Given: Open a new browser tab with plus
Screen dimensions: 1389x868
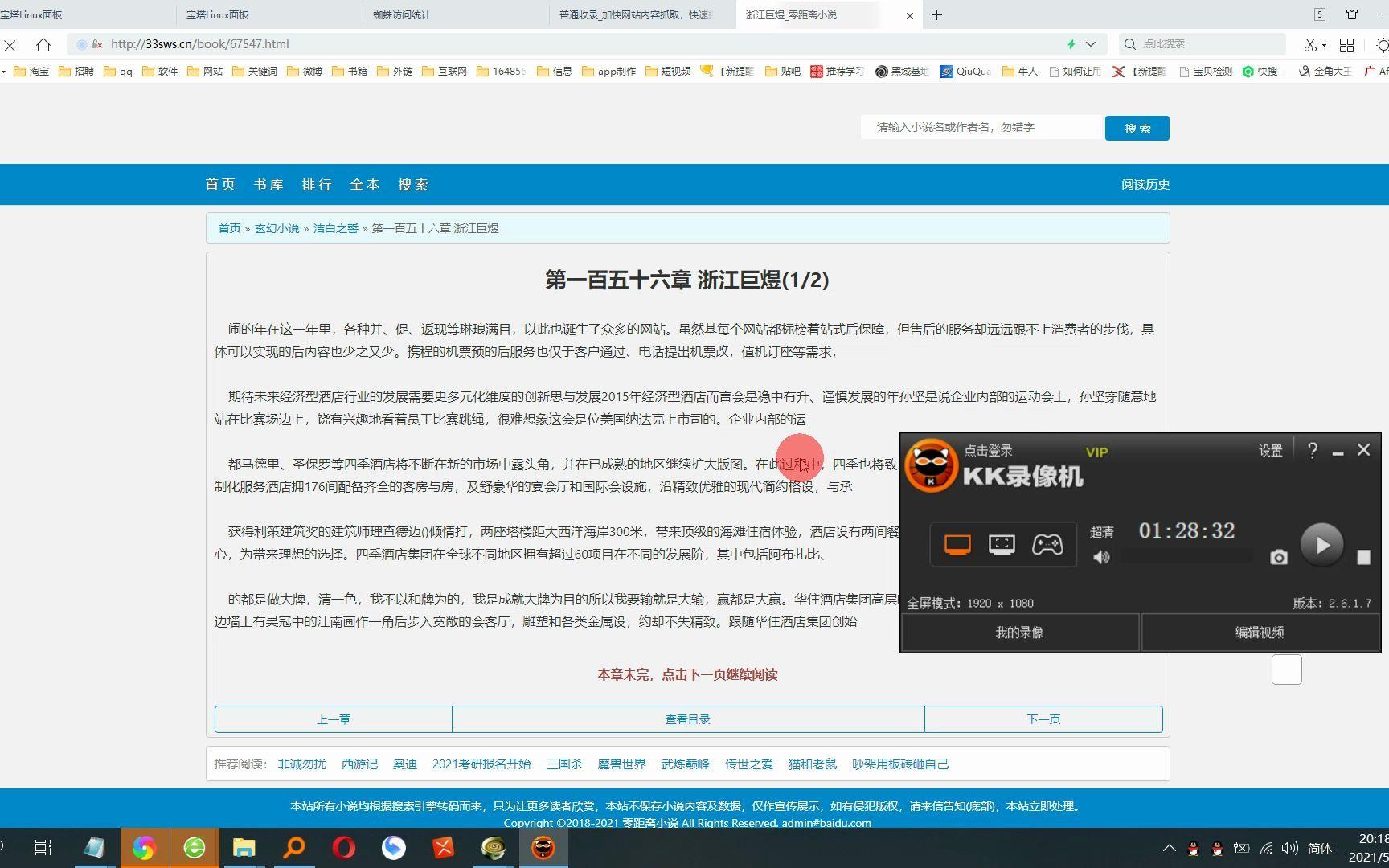Looking at the screenshot, I should point(936,14).
